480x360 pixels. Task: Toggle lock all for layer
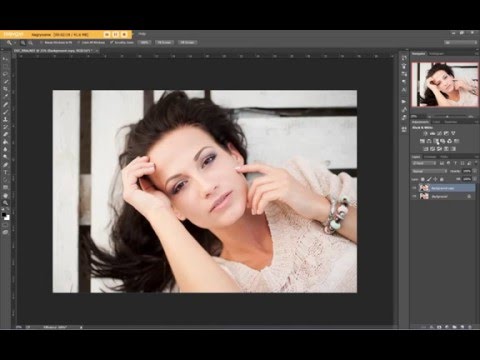(x=442, y=179)
